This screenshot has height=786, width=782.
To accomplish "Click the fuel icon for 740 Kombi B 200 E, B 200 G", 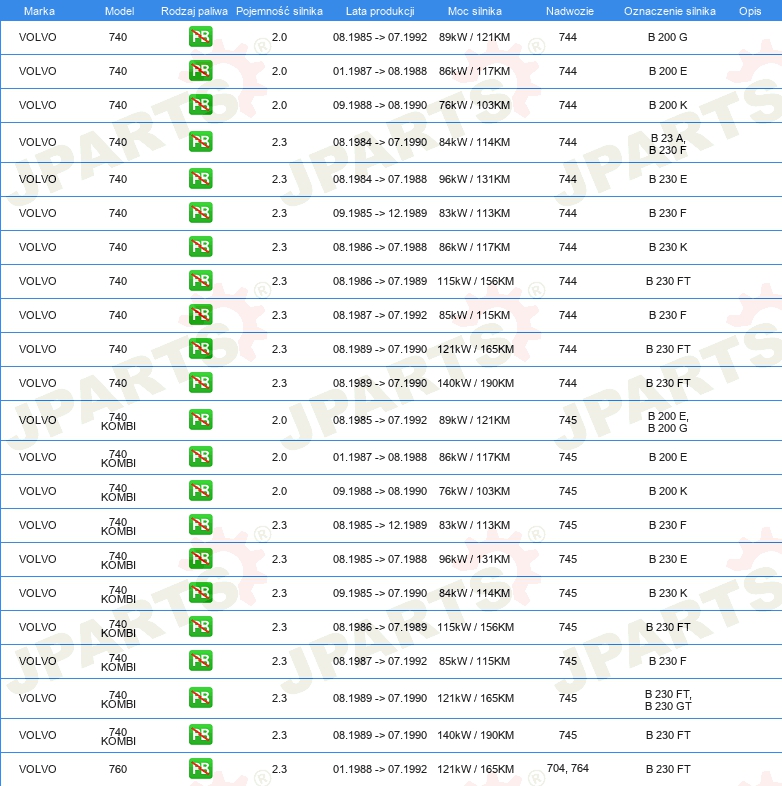I will pos(201,420).
